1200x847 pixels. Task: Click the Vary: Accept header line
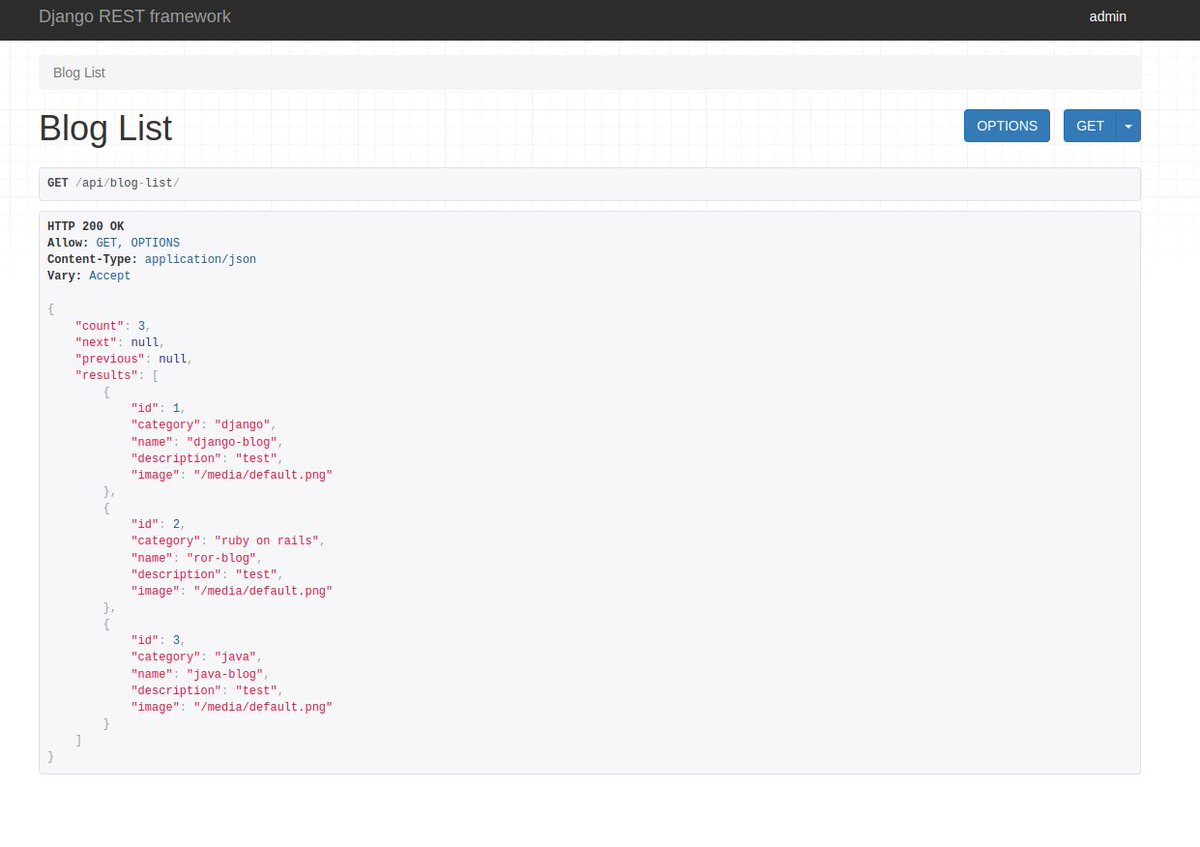click(89, 276)
